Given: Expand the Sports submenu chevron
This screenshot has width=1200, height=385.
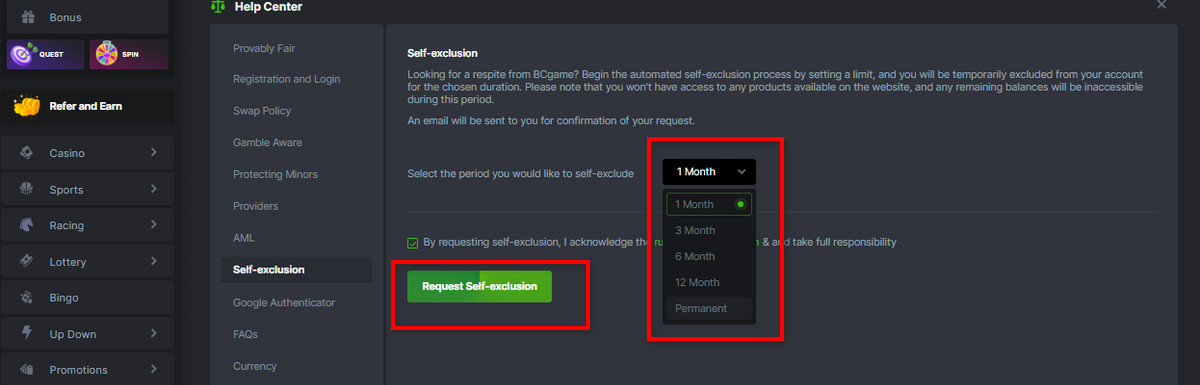Looking at the screenshot, I should coord(153,189).
